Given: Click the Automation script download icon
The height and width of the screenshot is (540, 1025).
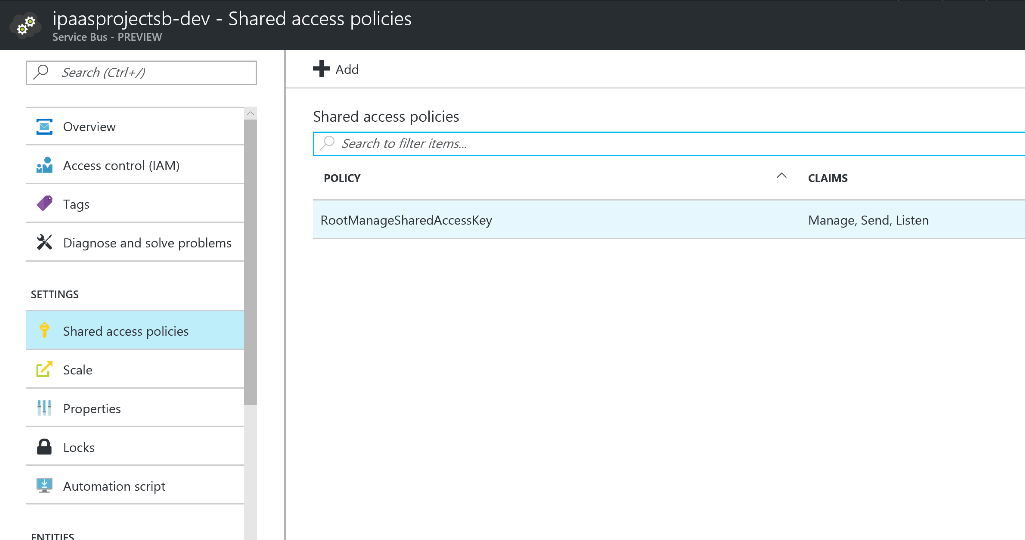Looking at the screenshot, I should coord(44,486).
